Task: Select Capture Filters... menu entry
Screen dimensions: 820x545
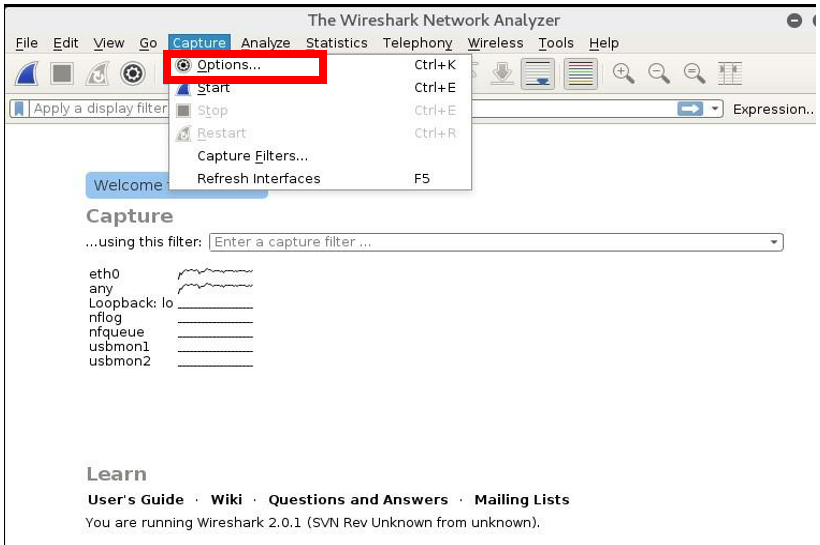Action: pos(320,156)
